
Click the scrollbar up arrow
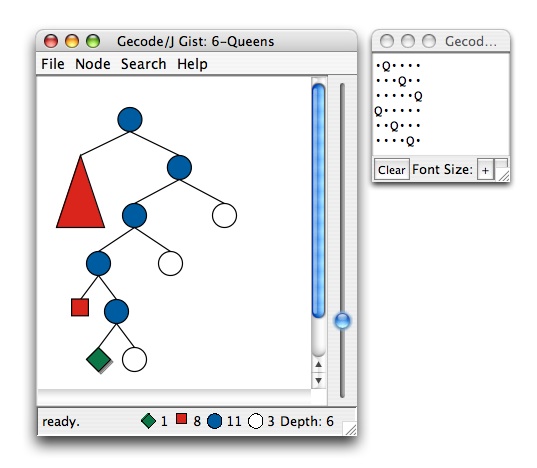[319, 365]
